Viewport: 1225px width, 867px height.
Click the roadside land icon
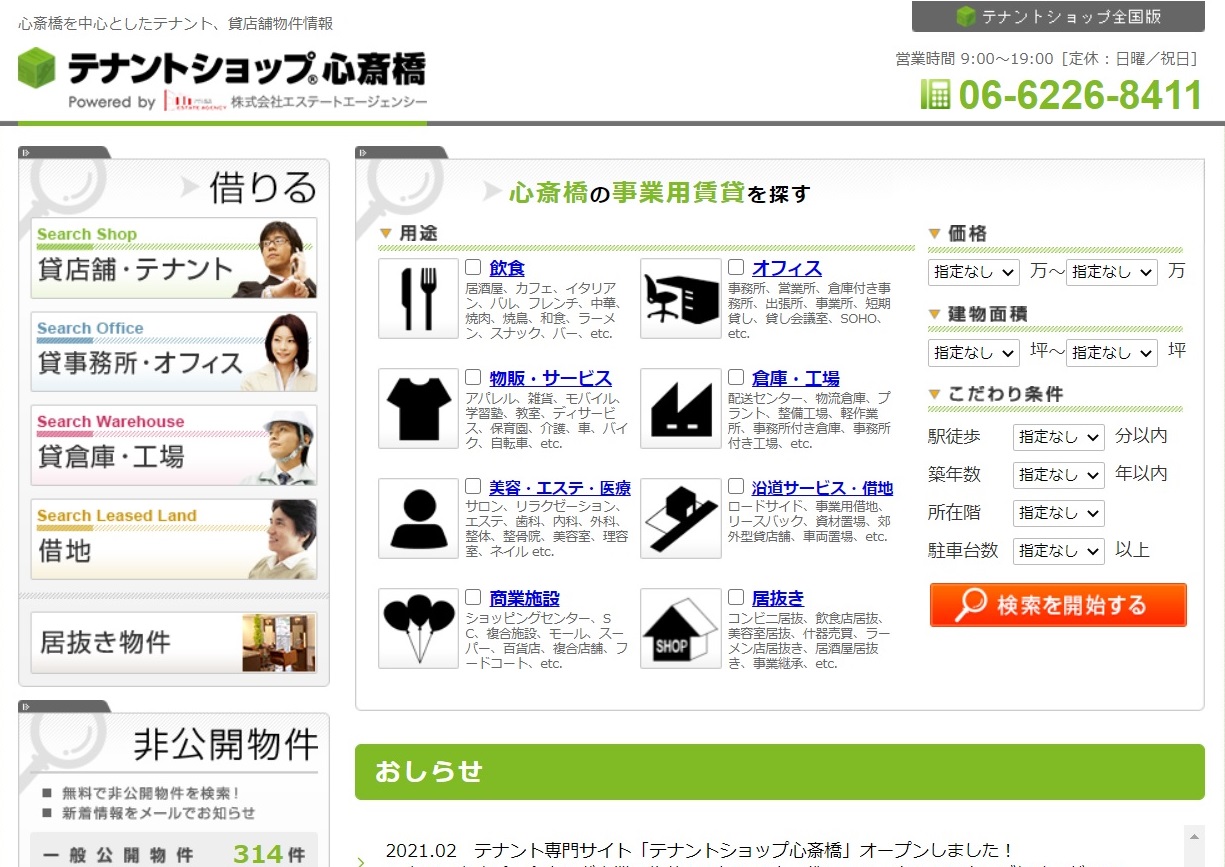(680, 518)
